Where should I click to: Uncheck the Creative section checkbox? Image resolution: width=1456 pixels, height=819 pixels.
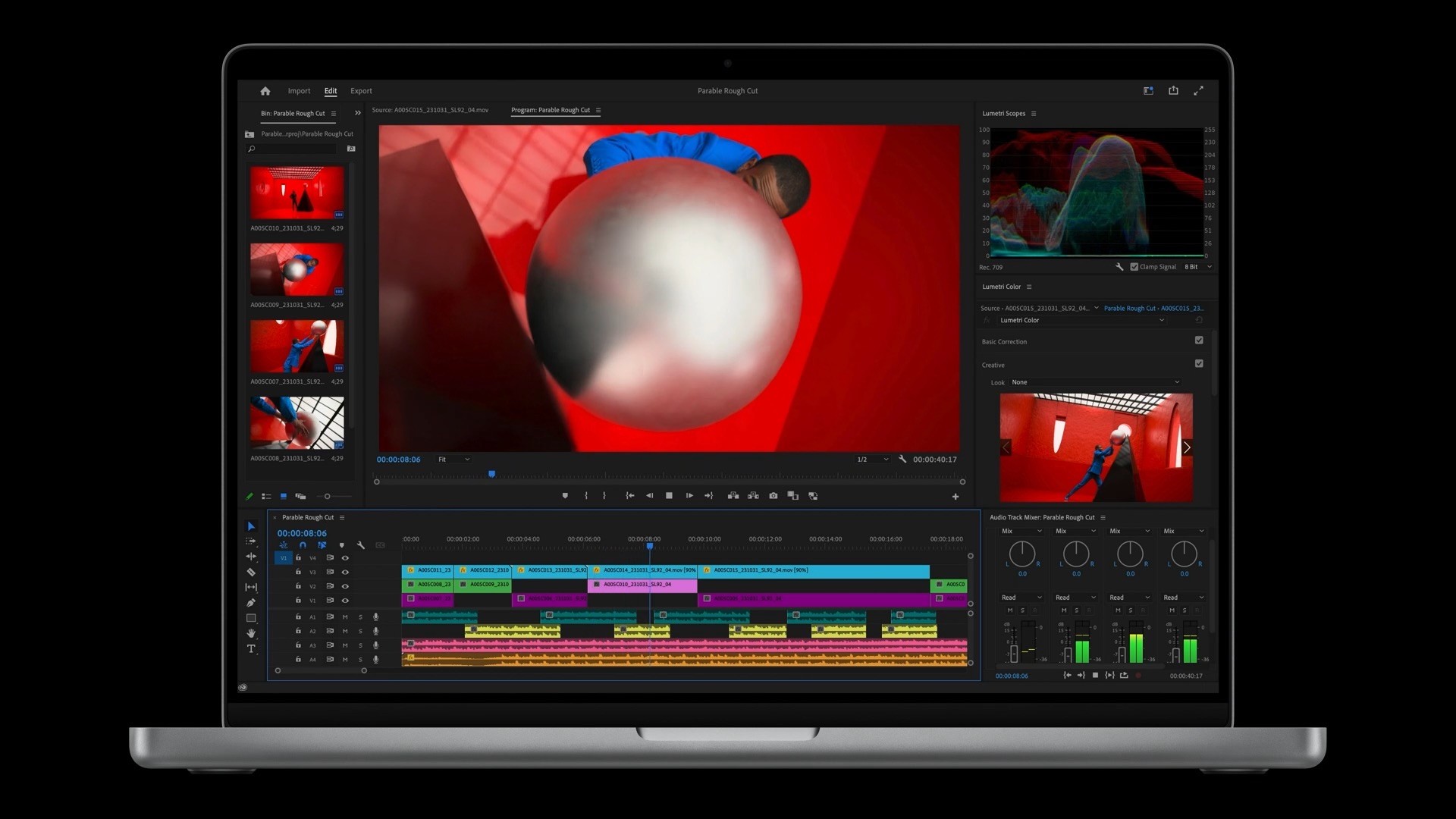point(1199,364)
